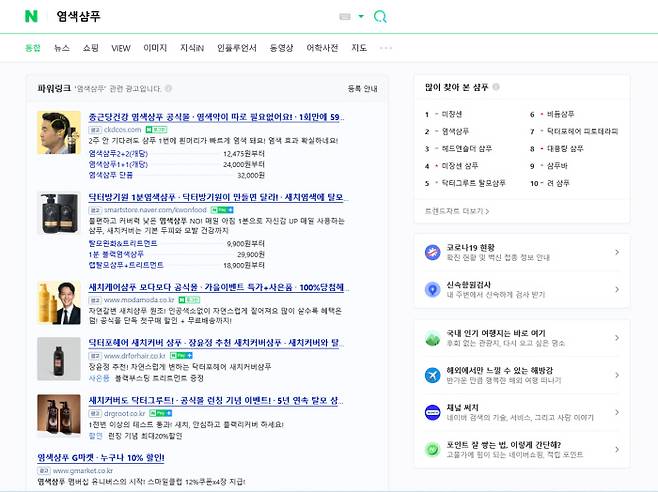Select rank 7 닥터포헤어 피토테라피
This screenshot has height=492, width=658.
(582, 131)
